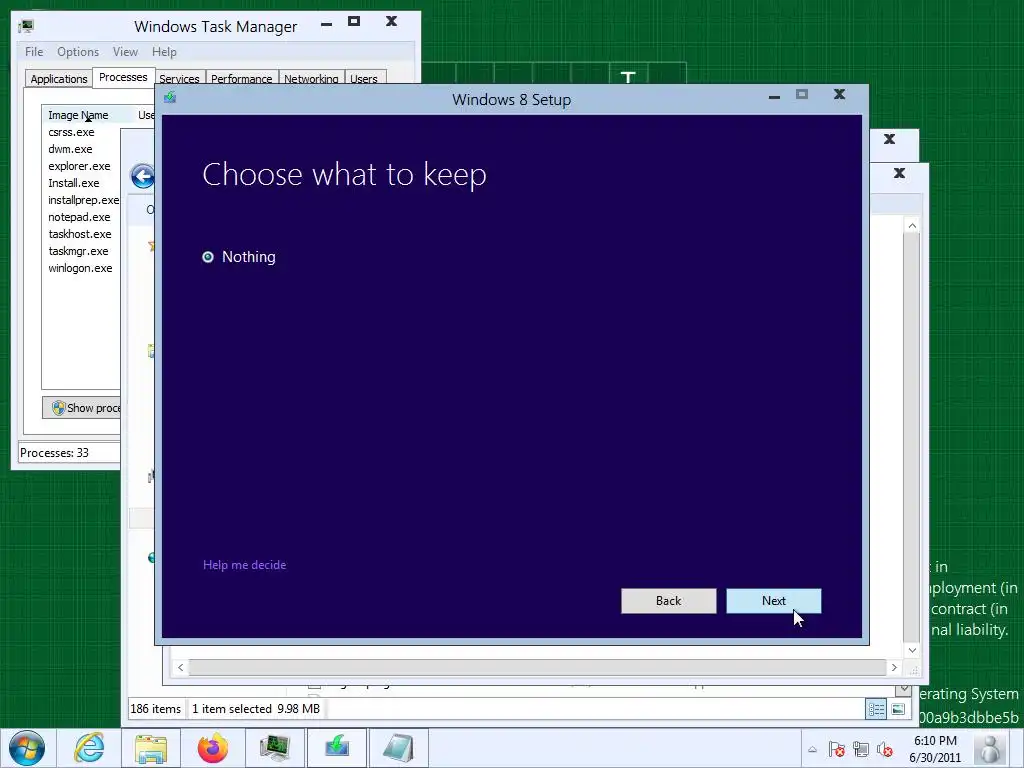Click the horizontal scrollbar right arrow
This screenshot has height=768, width=1024.
(894, 667)
